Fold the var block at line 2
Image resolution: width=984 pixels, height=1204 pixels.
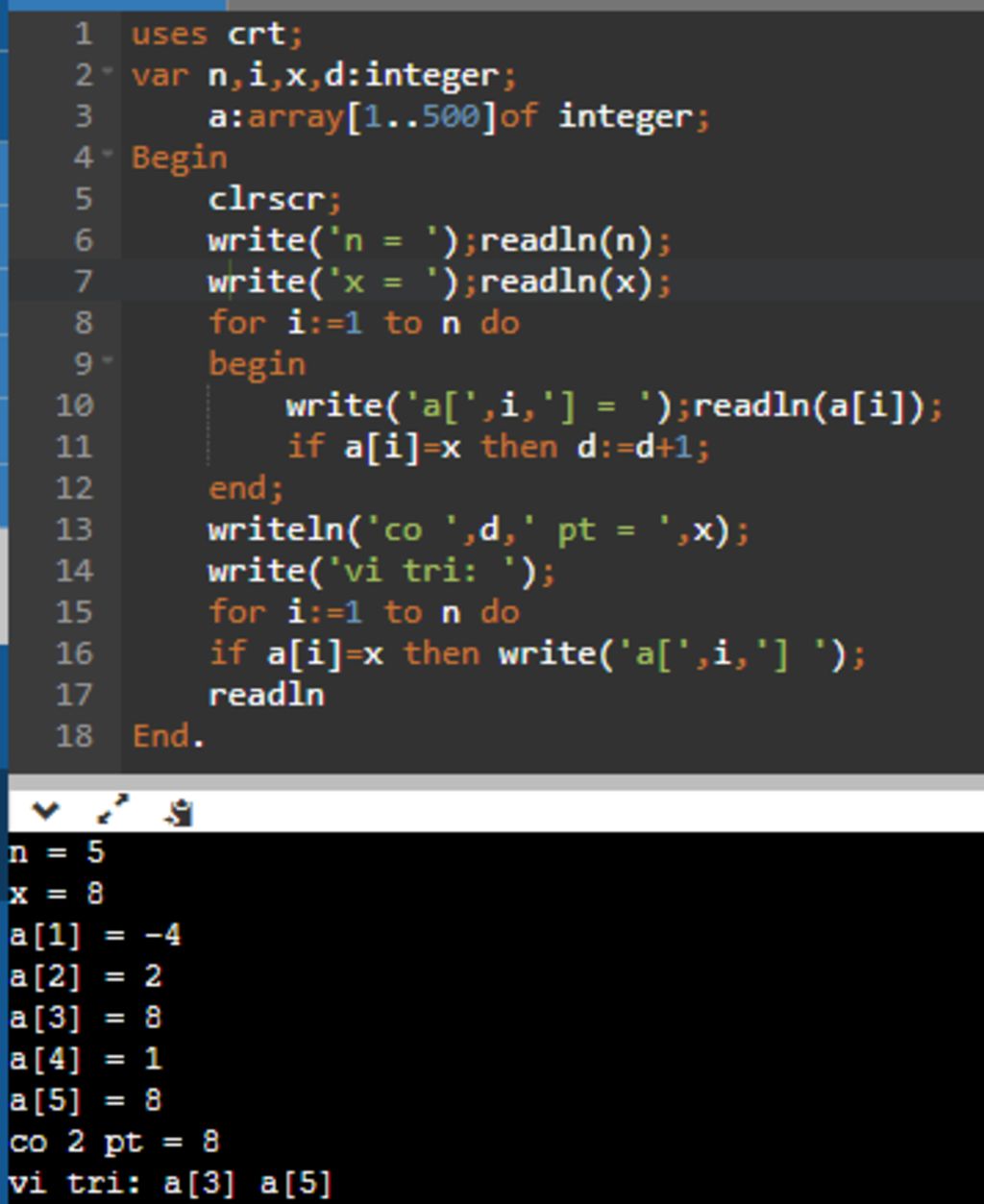click(x=108, y=72)
